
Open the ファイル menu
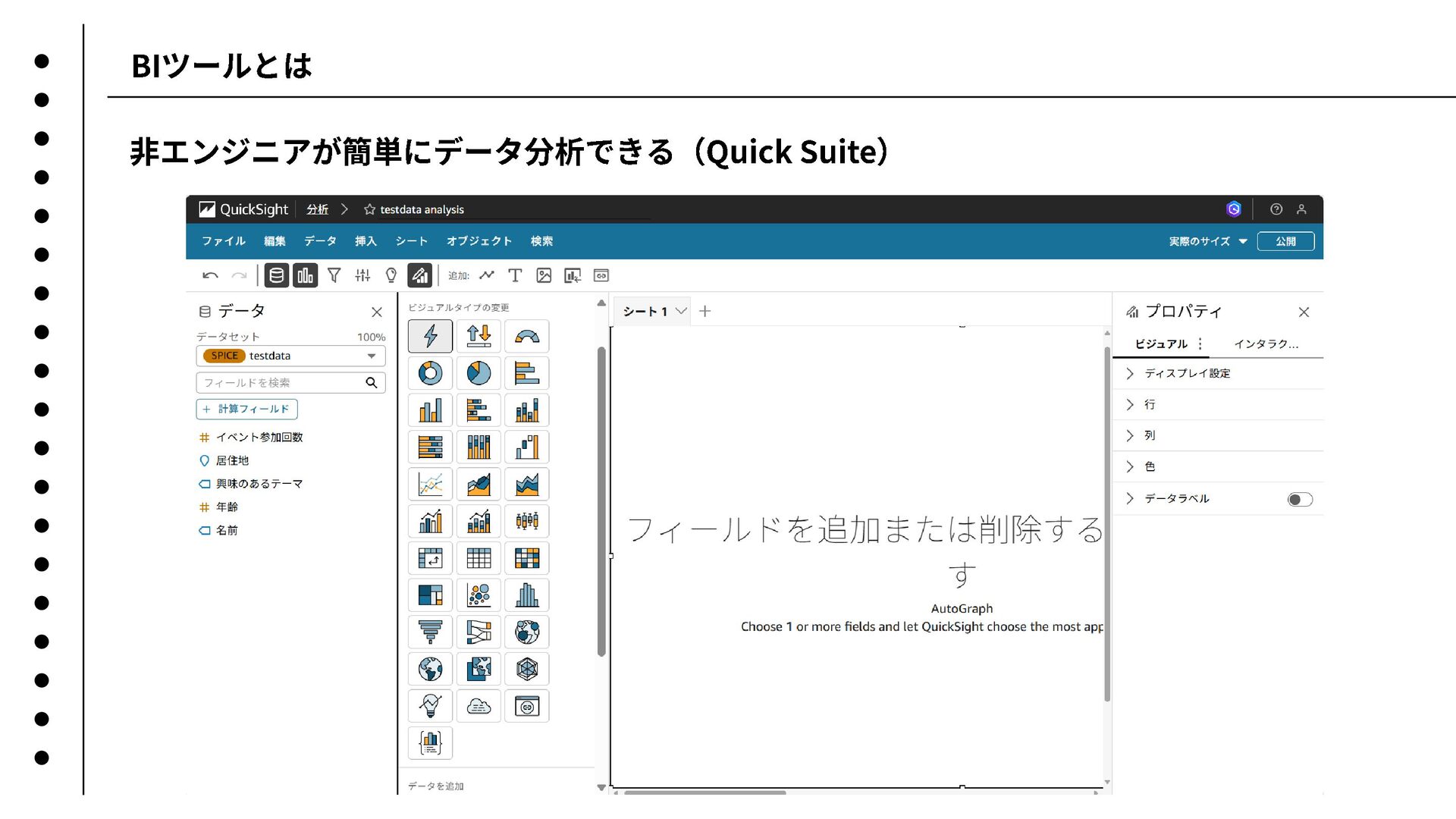(x=223, y=241)
